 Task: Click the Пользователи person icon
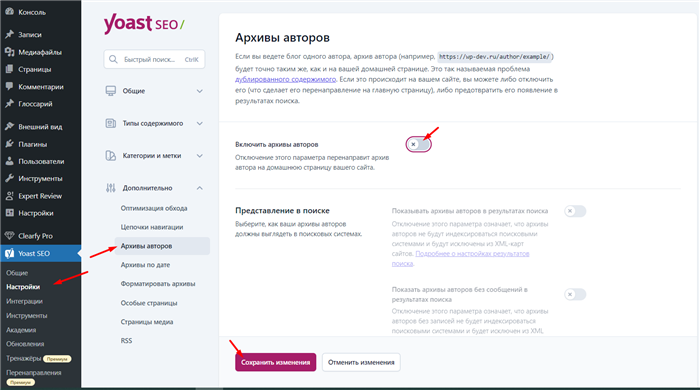point(9,161)
